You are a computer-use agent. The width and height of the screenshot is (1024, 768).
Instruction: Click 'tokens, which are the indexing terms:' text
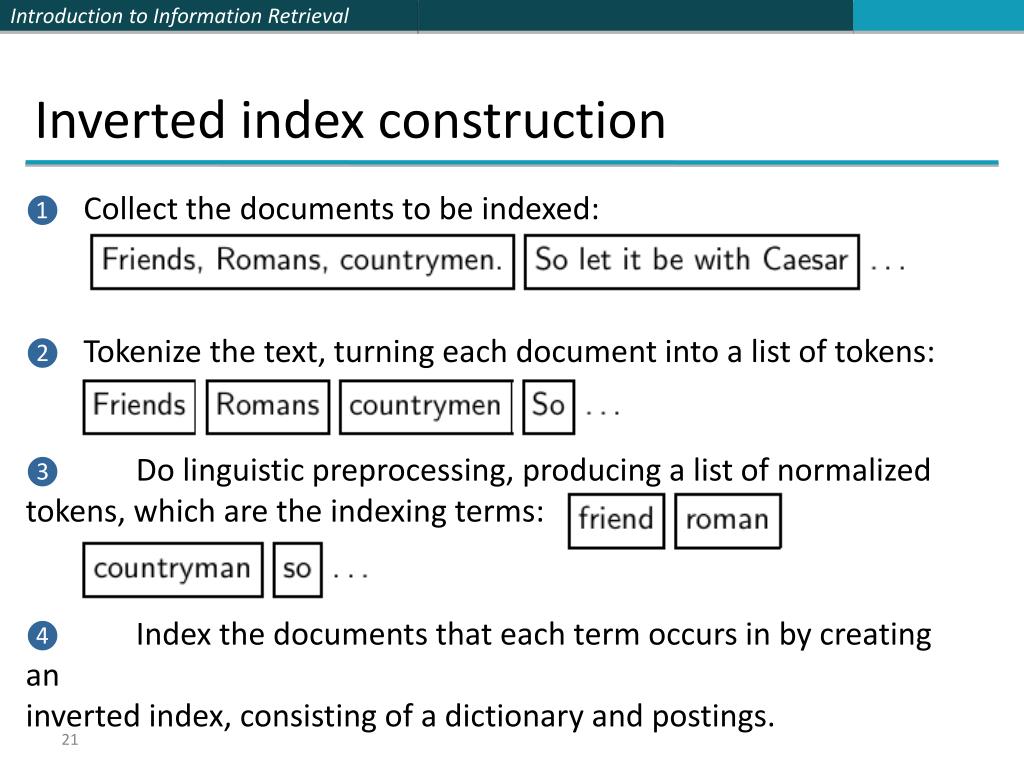285,511
